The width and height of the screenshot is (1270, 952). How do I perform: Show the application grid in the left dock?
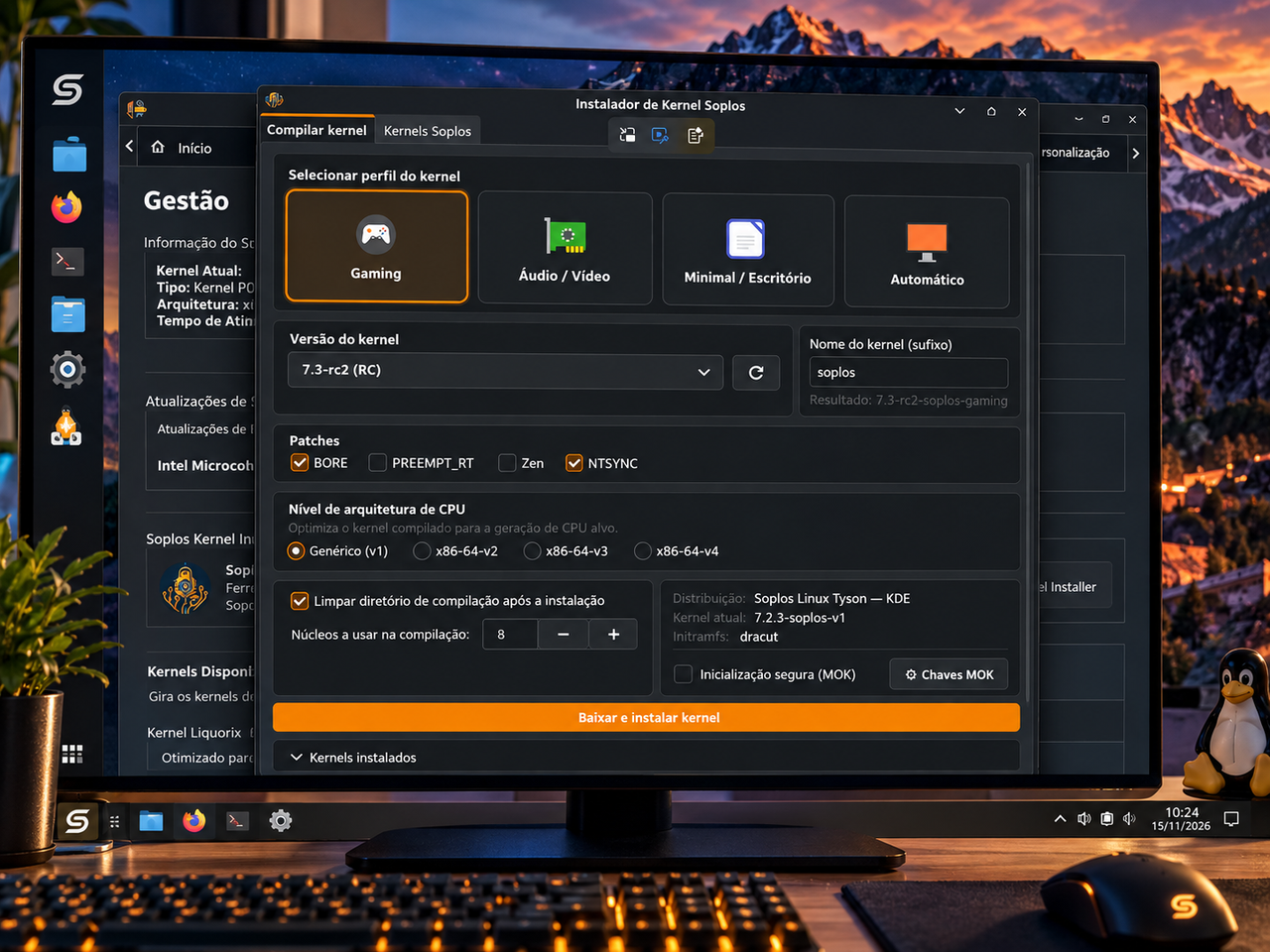point(72,754)
